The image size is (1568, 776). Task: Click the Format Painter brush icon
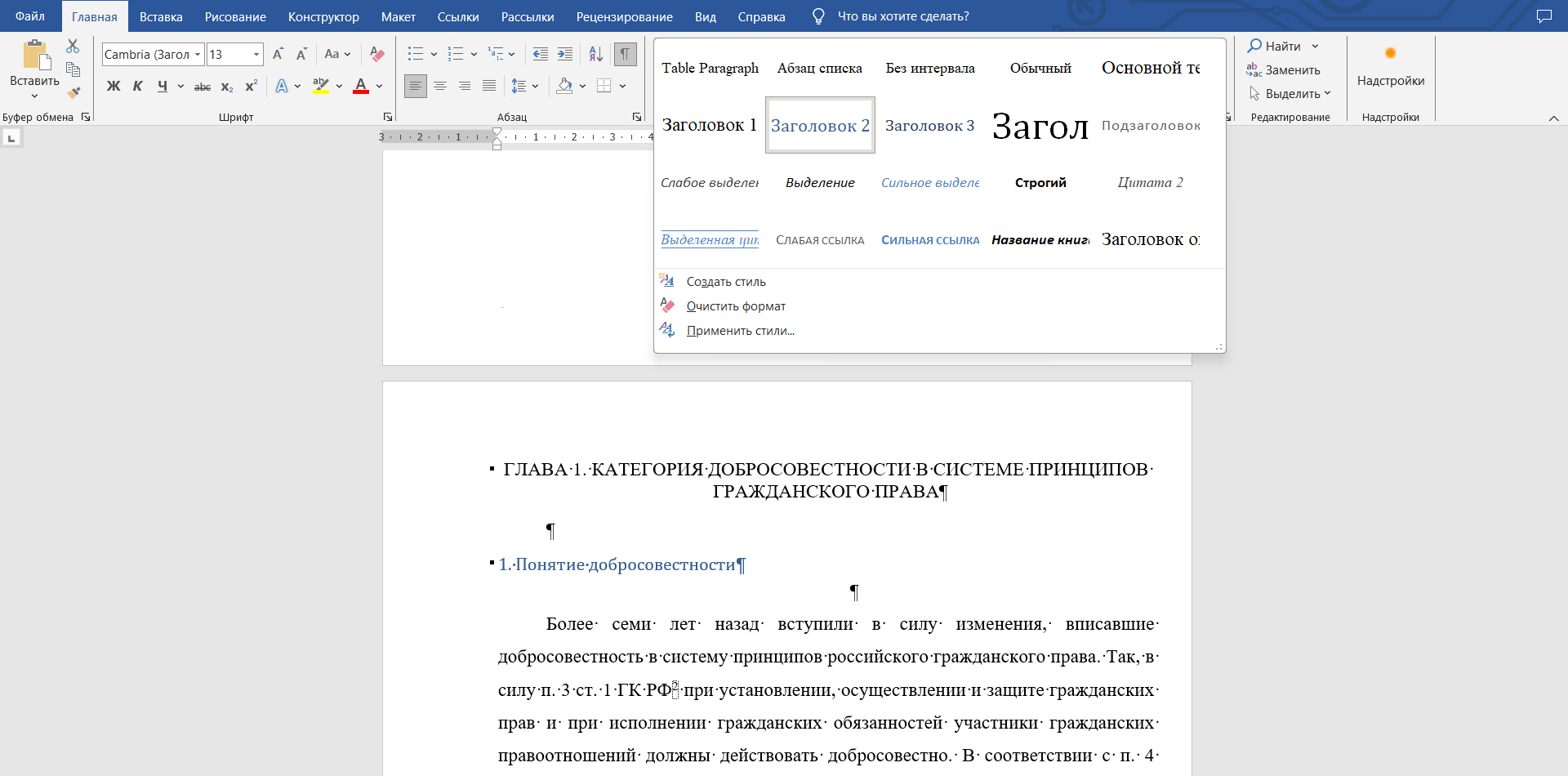73,92
